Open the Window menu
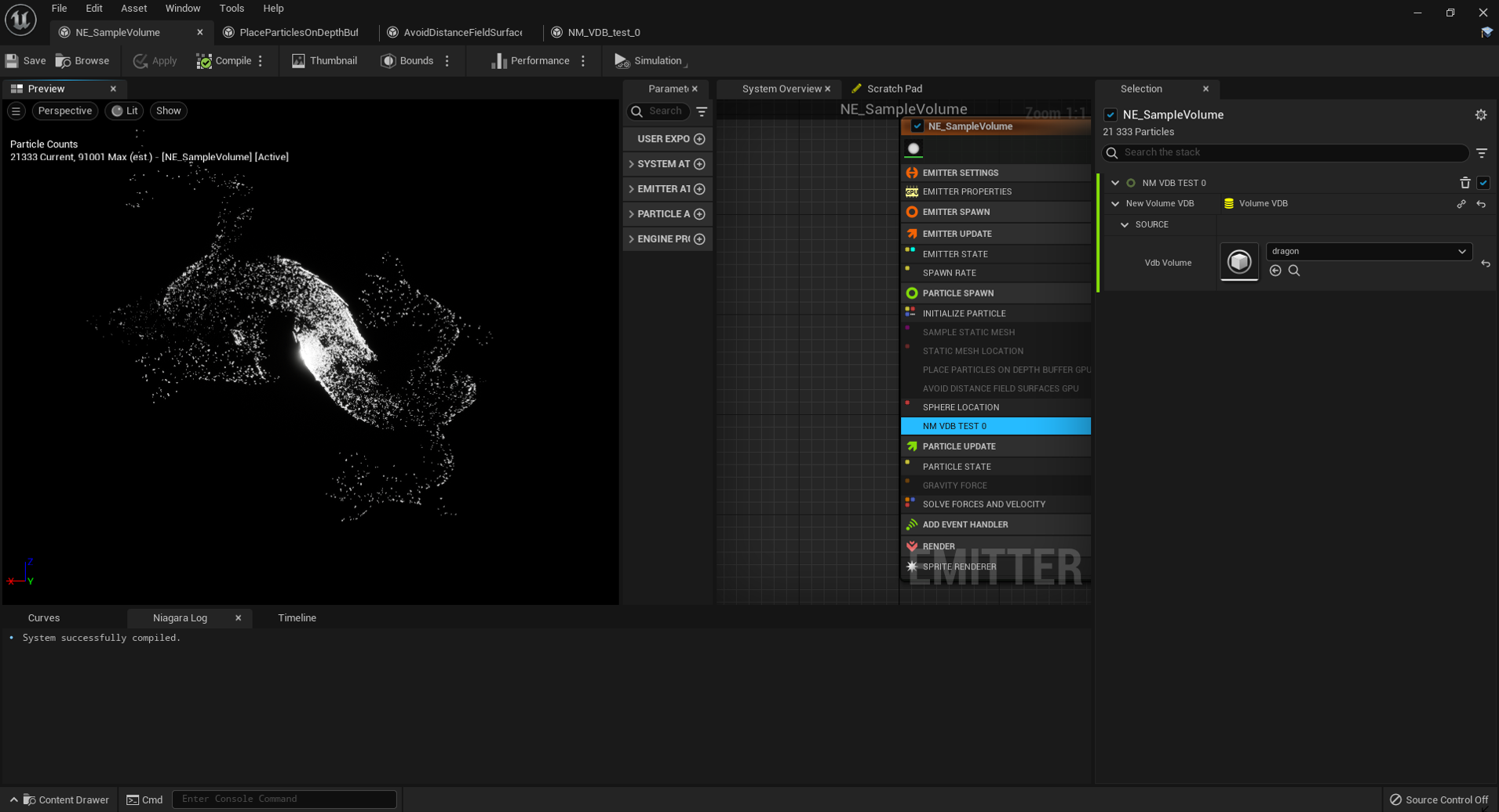Image resolution: width=1499 pixels, height=812 pixels. coord(182,8)
